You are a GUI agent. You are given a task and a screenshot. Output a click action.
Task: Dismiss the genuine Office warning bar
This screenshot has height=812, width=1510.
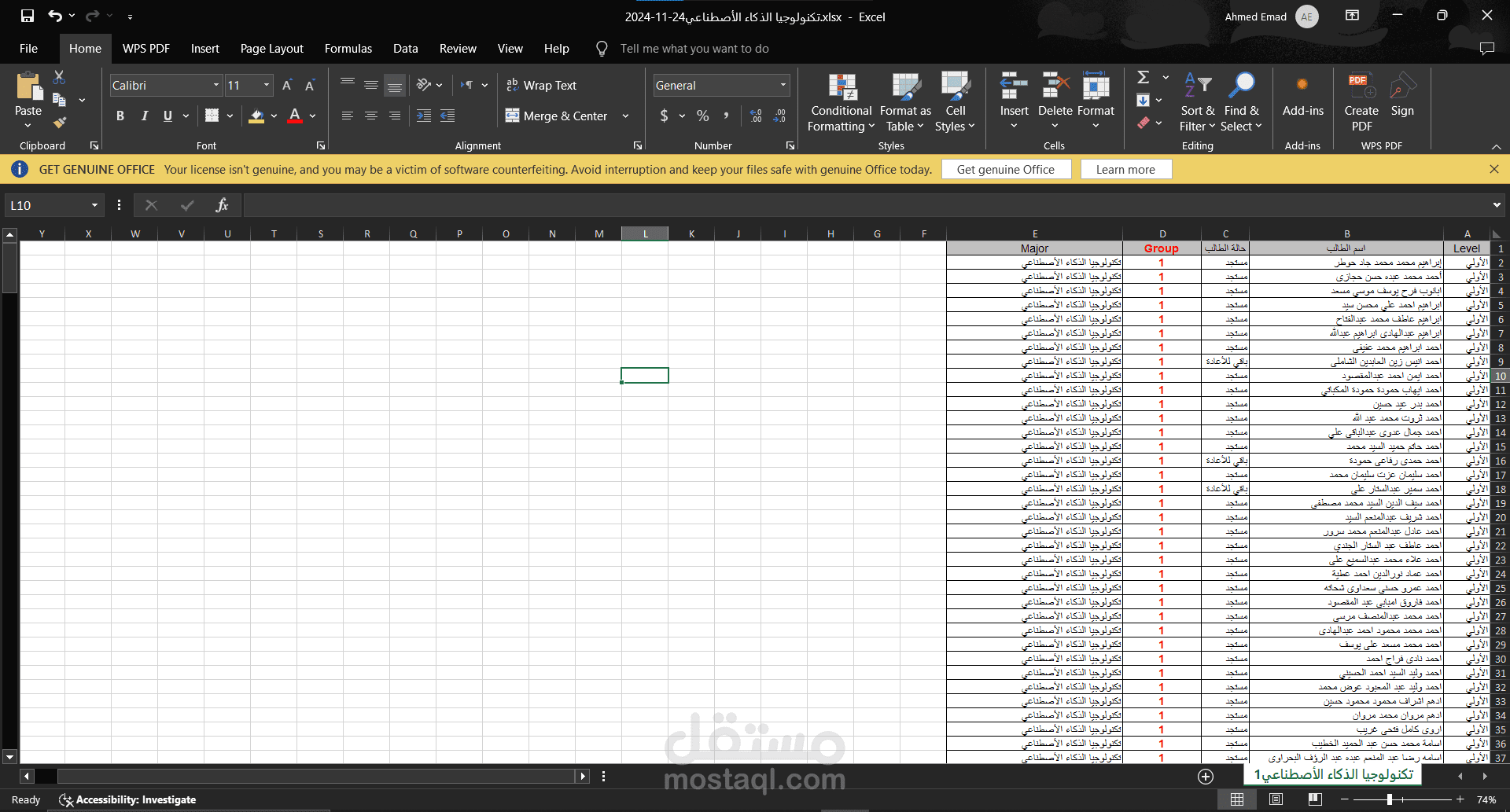[1493, 169]
